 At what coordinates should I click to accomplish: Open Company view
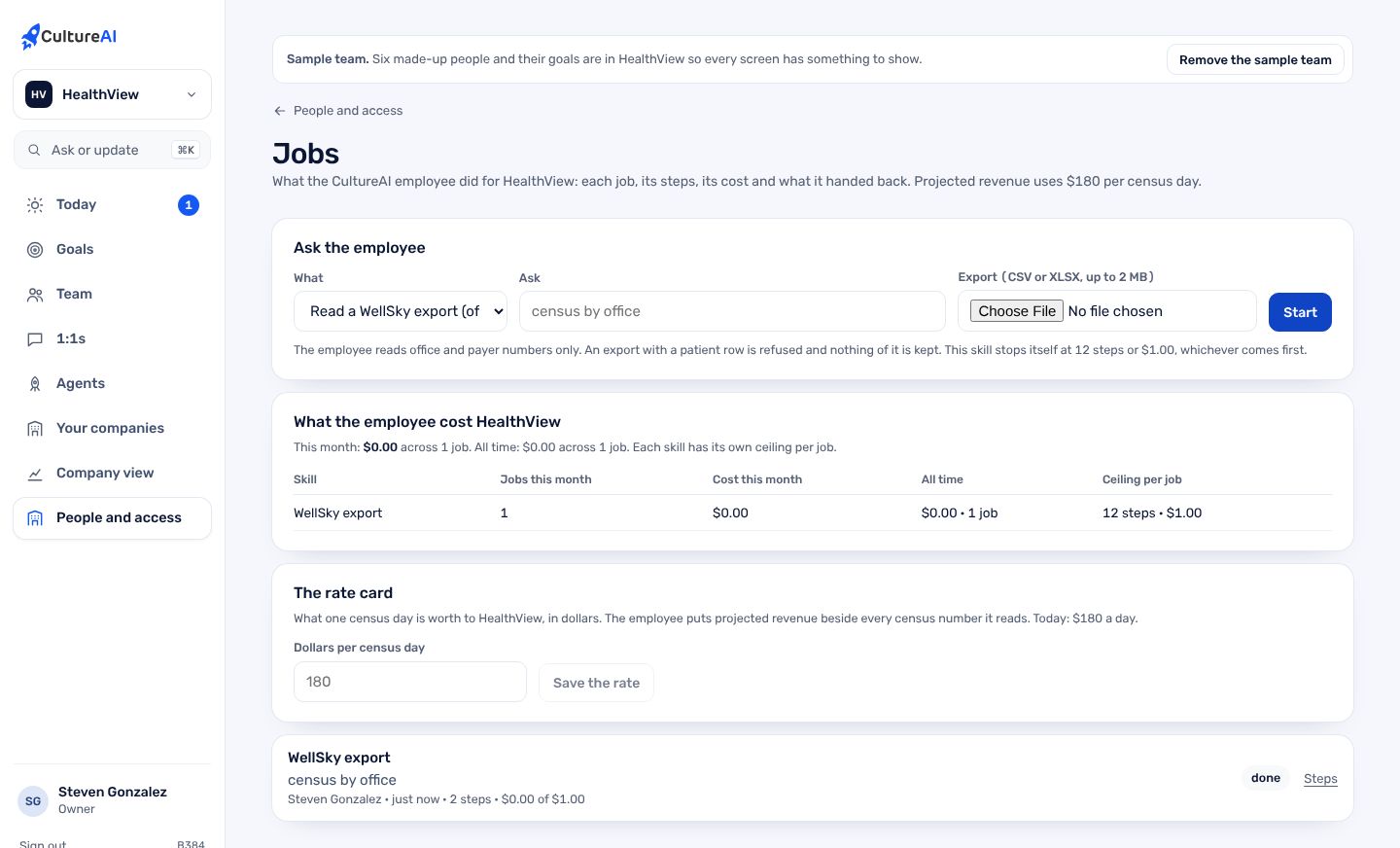coord(112,474)
